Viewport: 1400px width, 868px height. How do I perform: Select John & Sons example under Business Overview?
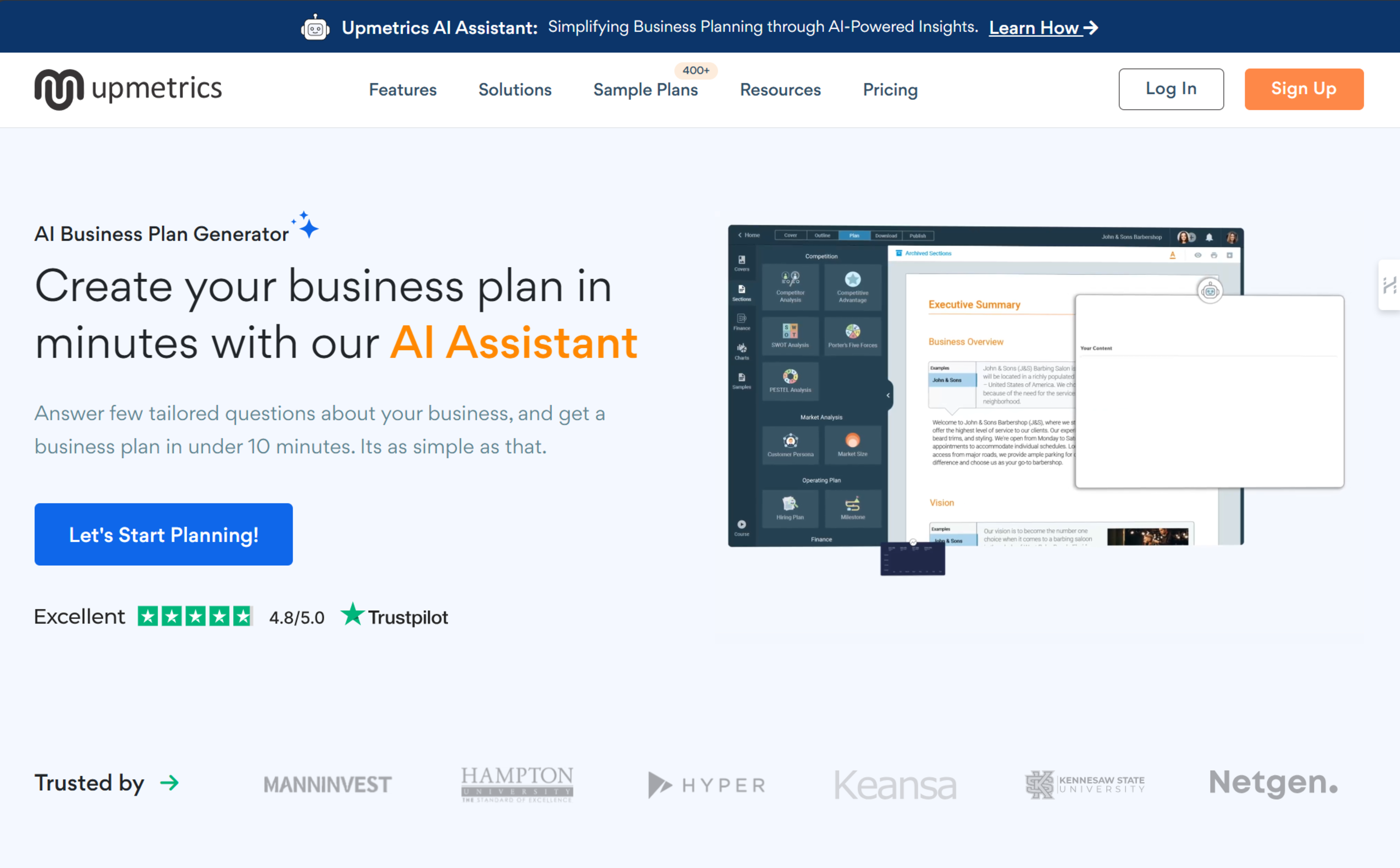click(x=952, y=379)
